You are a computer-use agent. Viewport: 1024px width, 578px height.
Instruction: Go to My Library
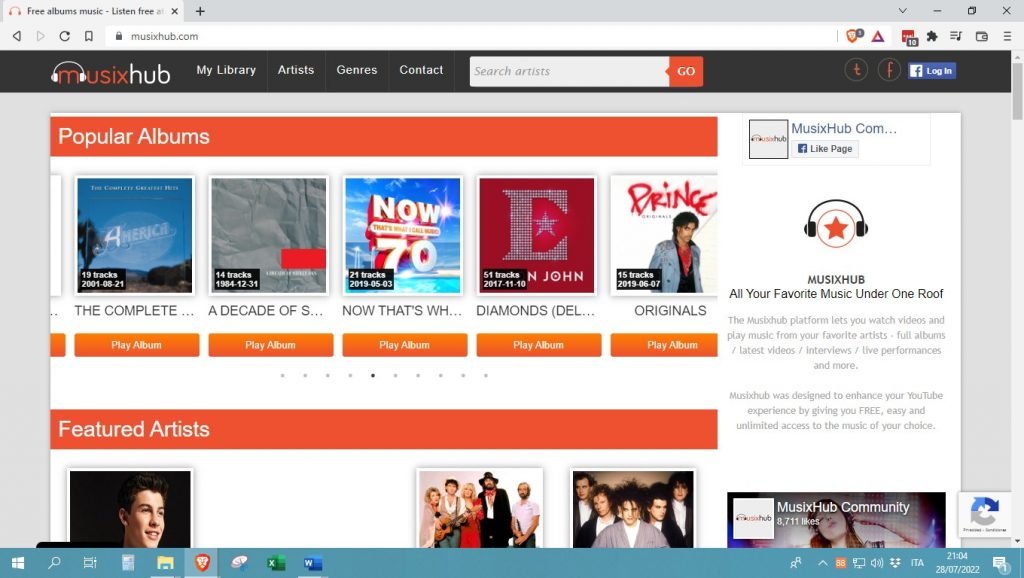pos(226,70)
